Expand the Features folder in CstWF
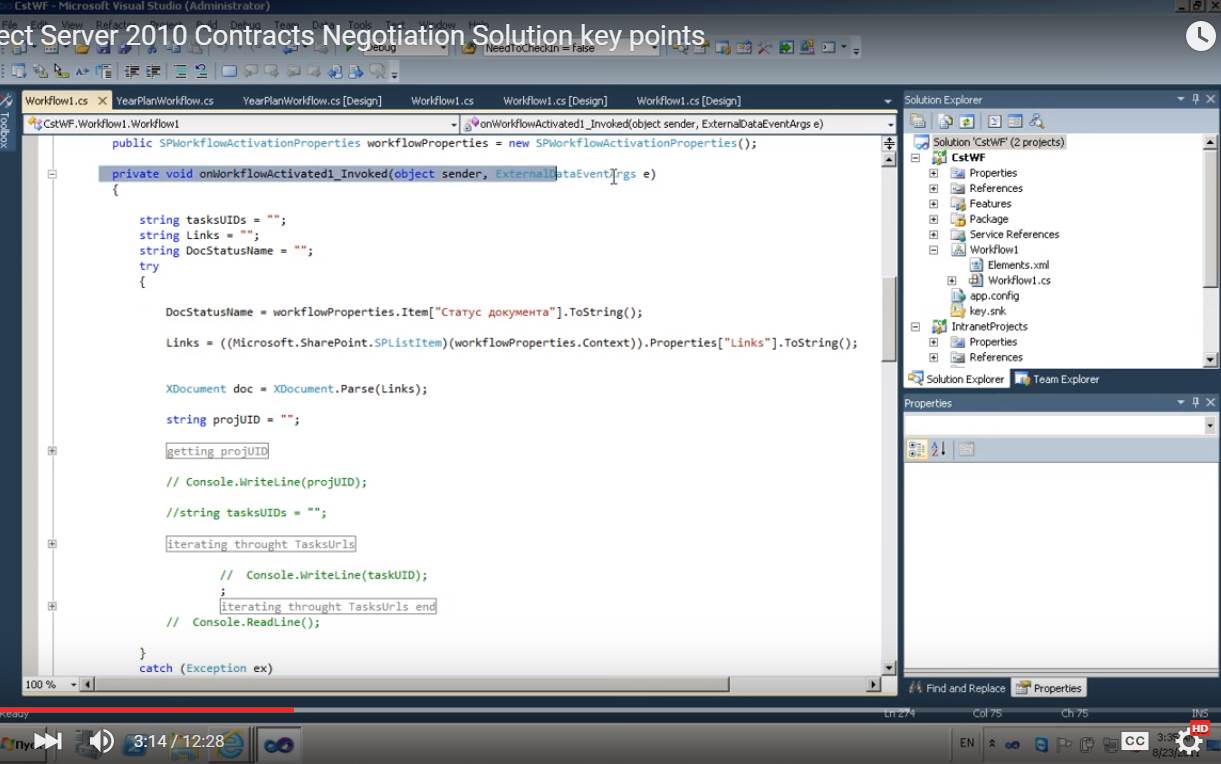 (x=933, y=204)
